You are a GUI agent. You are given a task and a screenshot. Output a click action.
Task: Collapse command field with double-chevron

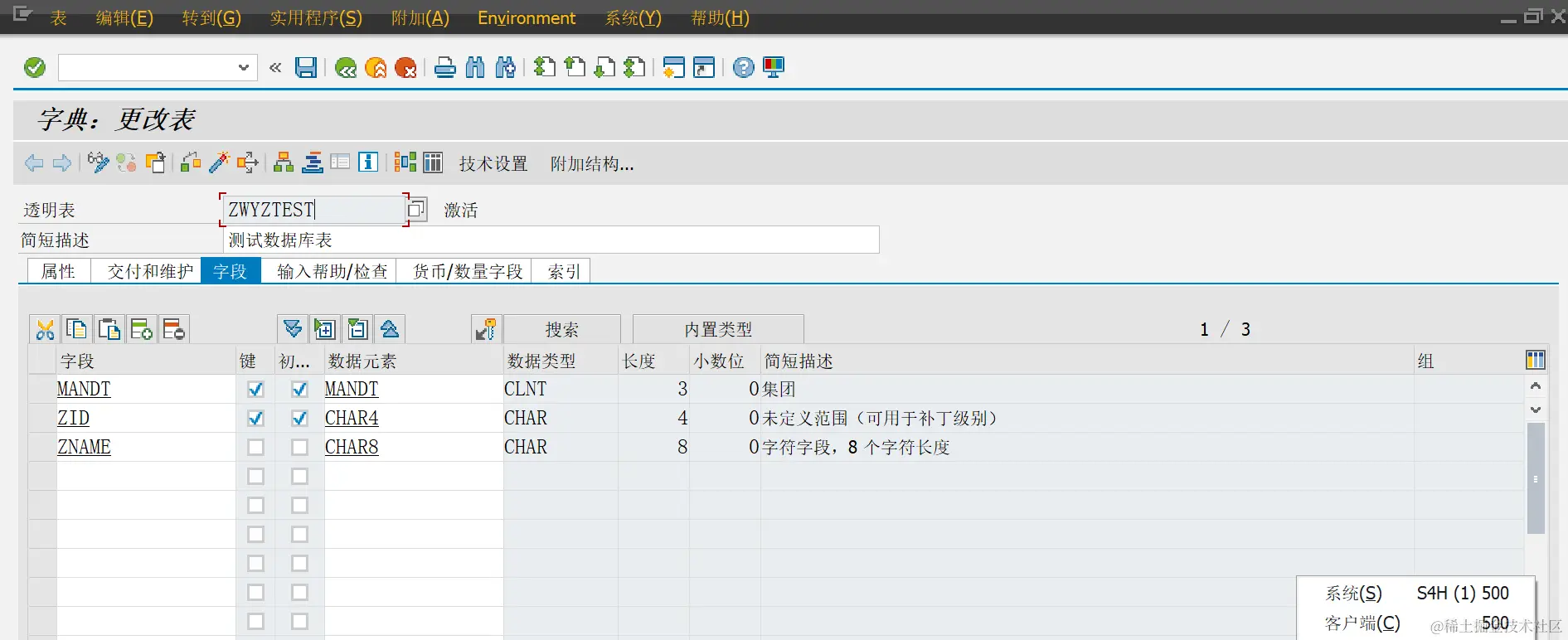coord(275,67)
